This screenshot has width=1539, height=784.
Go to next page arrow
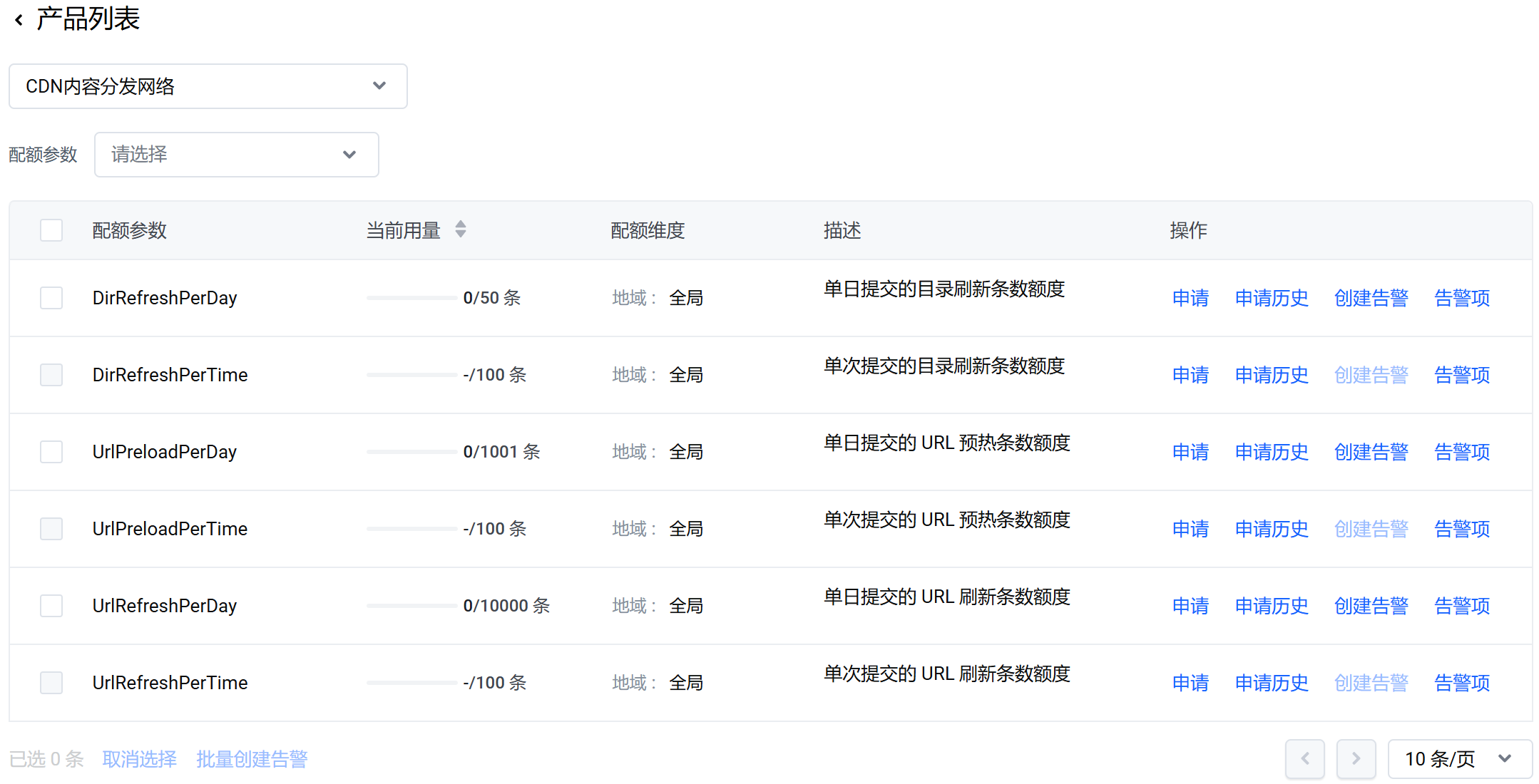coord(1356,758)
